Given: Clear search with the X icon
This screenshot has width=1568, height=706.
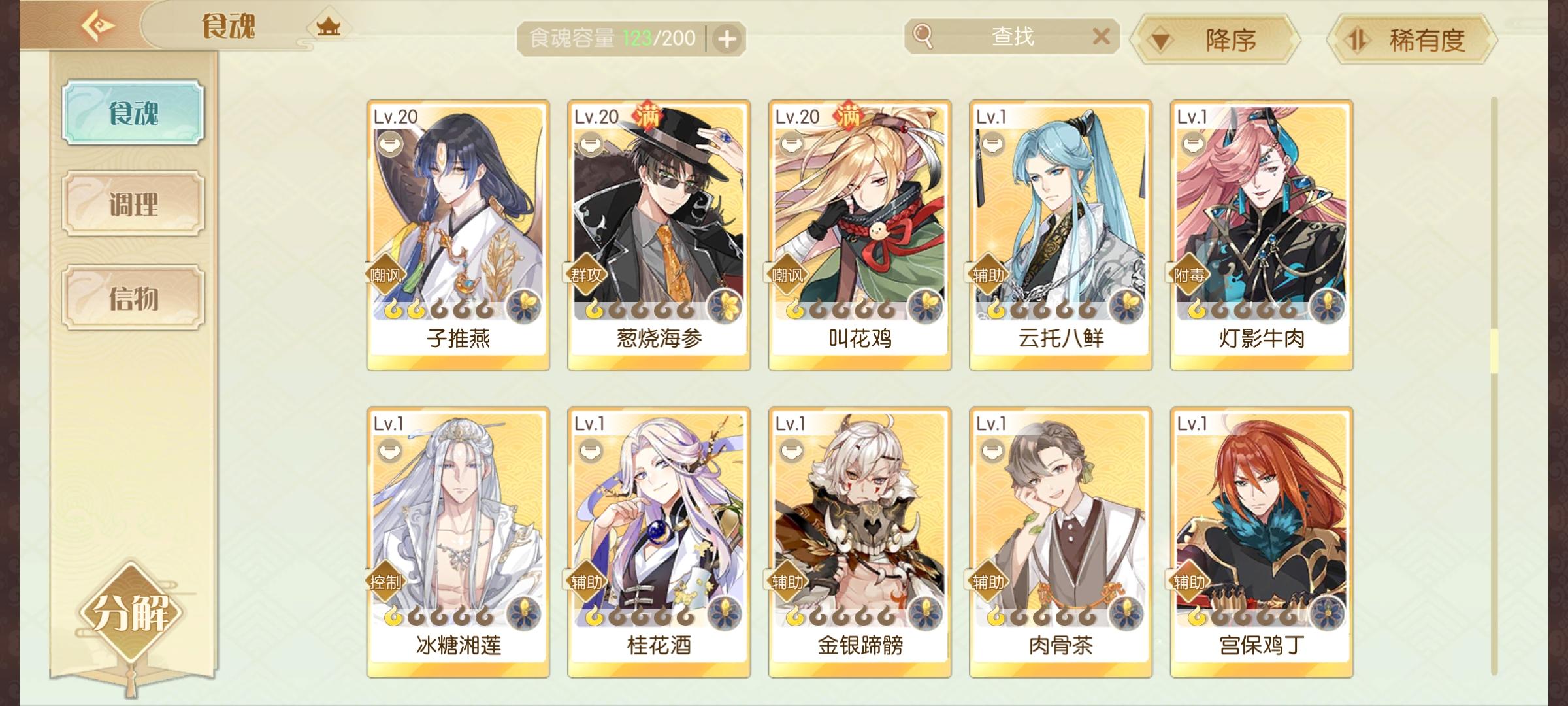Looking at the screenshot, I should click(x=1101, y=36).
